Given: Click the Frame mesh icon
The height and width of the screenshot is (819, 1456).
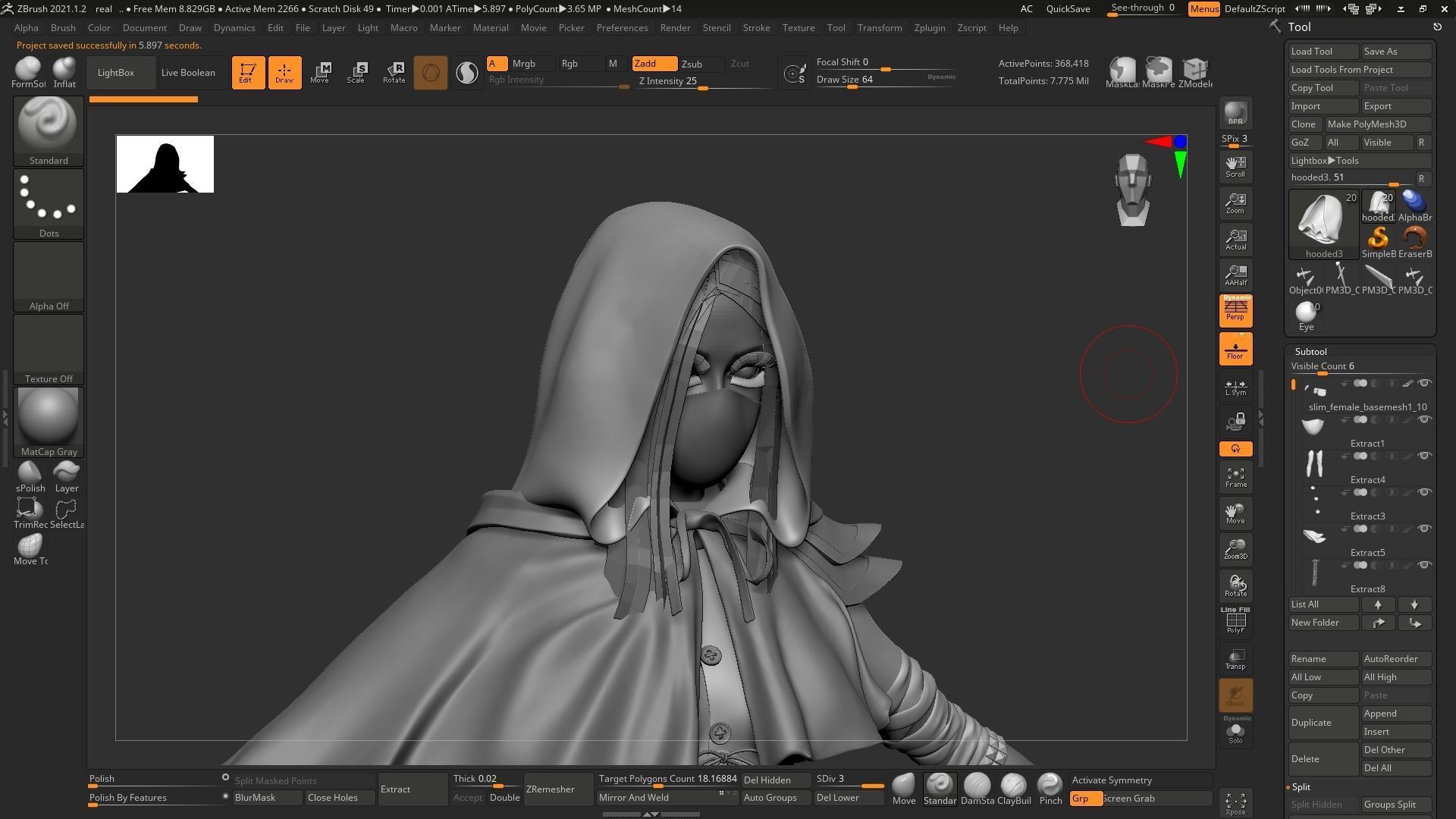Looking at the screenshot, I should click(1235, 477).
